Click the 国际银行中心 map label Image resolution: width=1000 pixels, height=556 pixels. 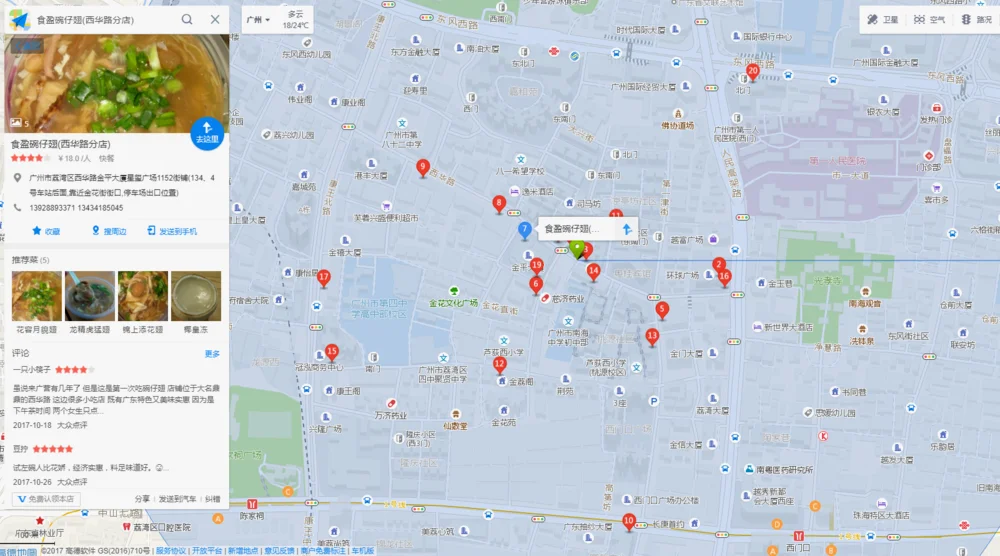point(767,37)
